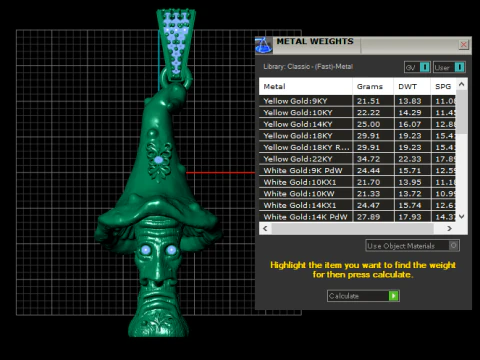Click the SPG column header
Viewport: 480px width, 360px height.
point(443,86)
